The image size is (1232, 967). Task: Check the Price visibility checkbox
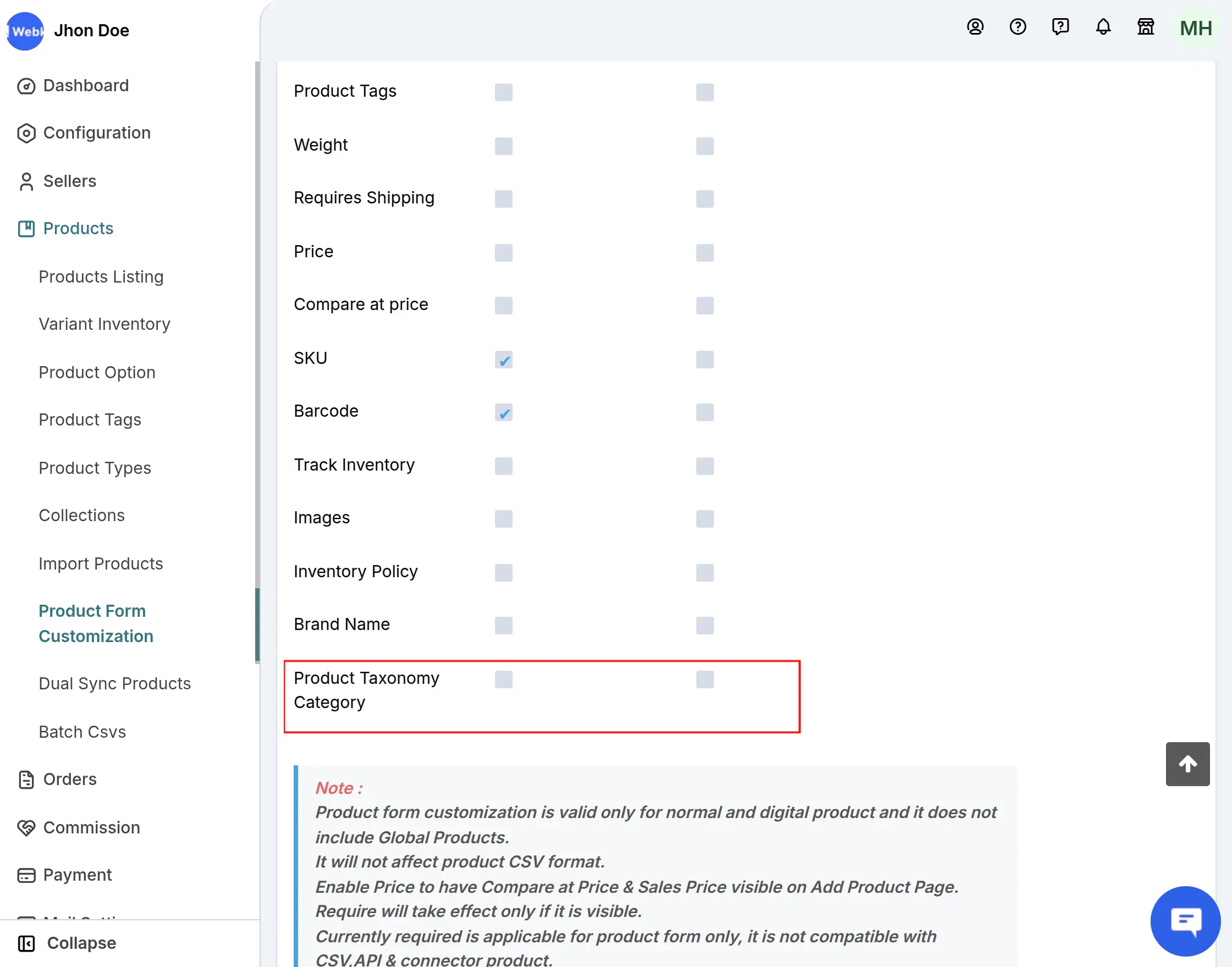tap(503, 252)
